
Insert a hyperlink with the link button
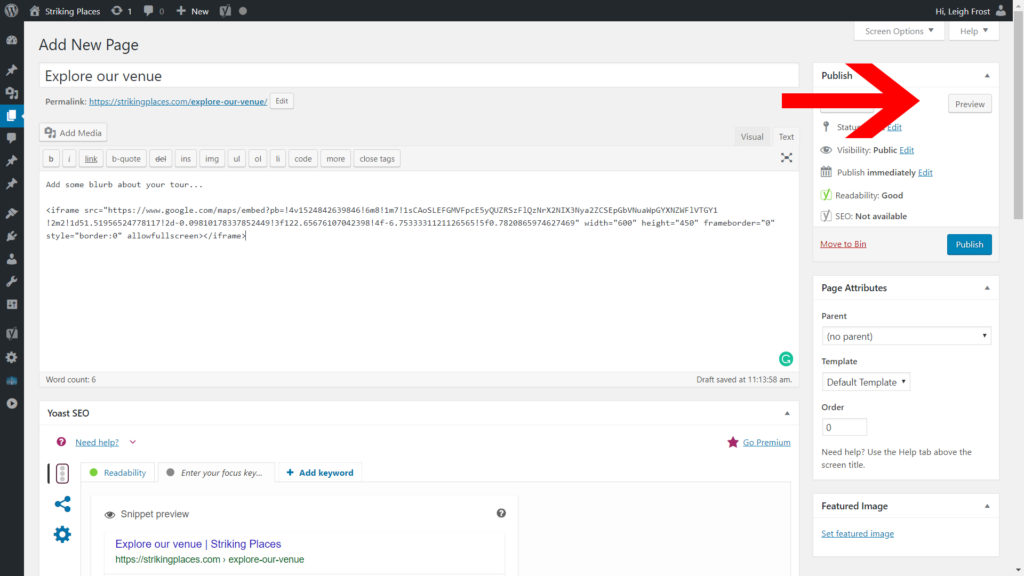[x=91, y=159]
